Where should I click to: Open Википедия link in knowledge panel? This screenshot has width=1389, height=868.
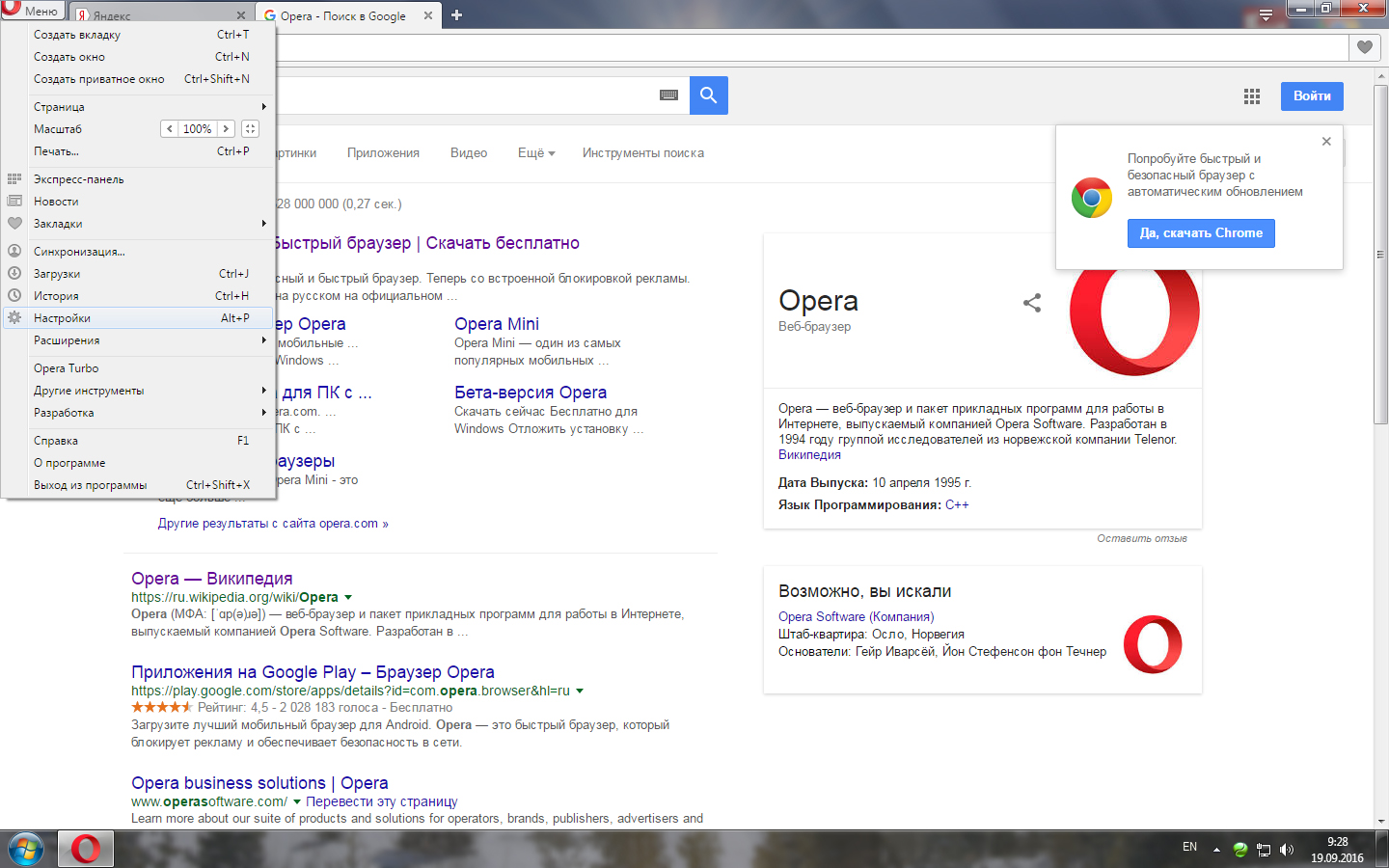coord(809,455)
